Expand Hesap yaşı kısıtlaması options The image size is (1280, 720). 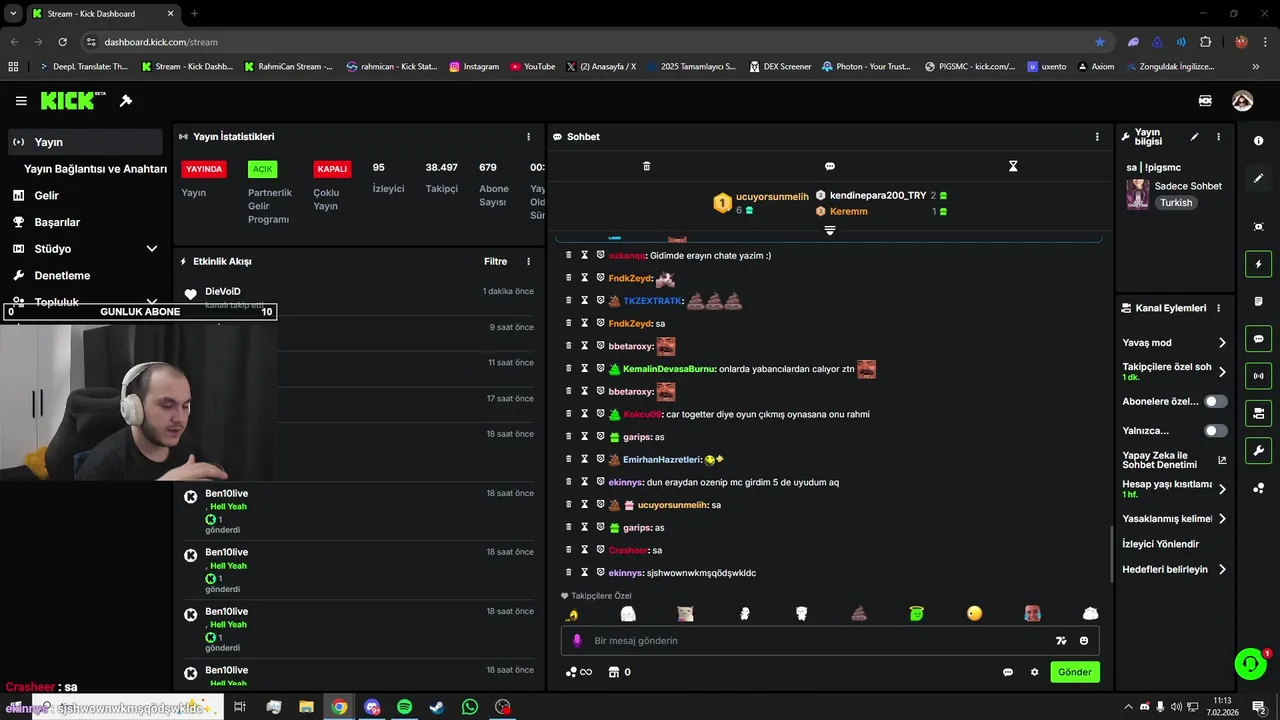[1222, 489]
